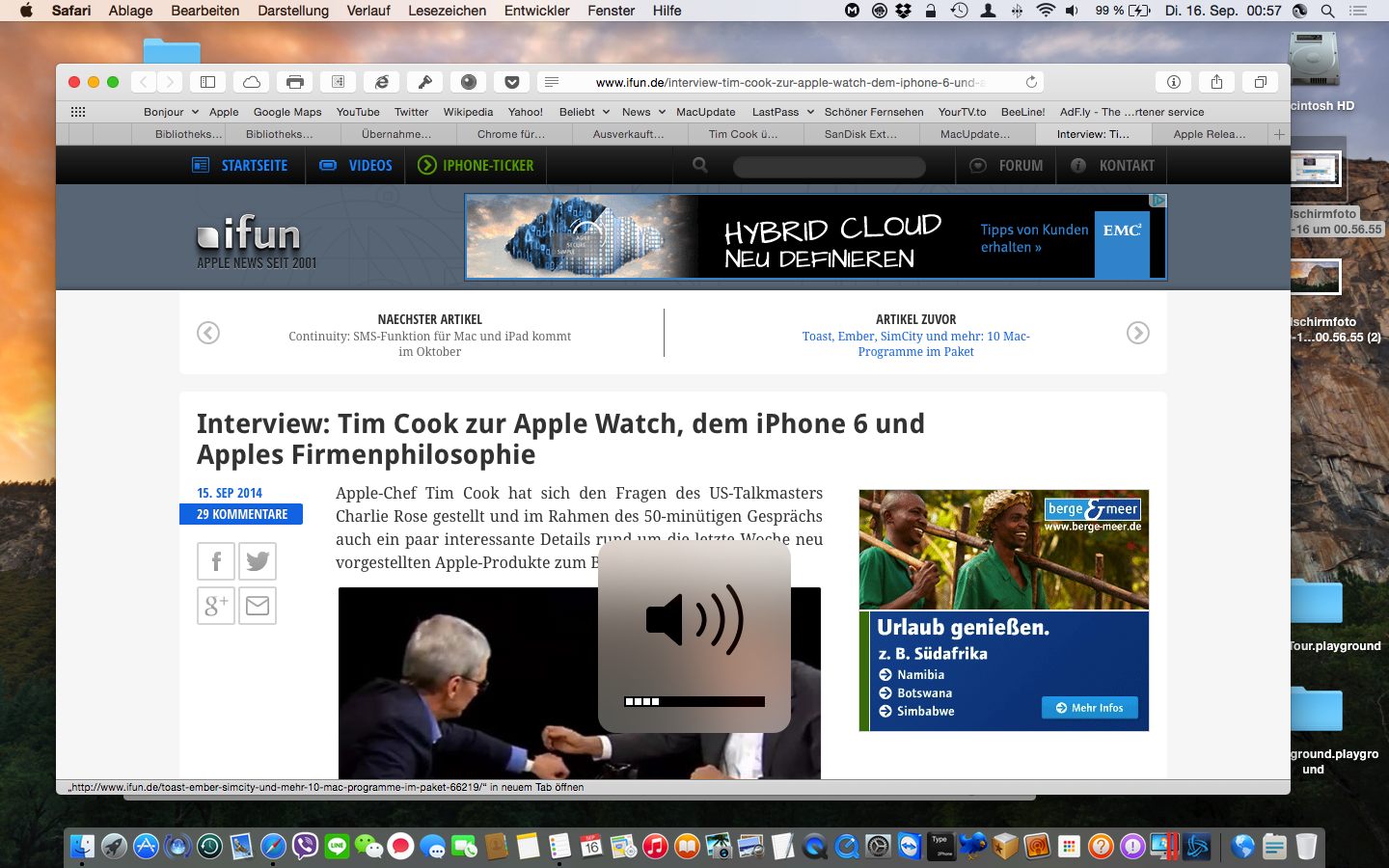The image size is (1389, 868).
Task: Open the Ablage menu
Action: [131, 11]
